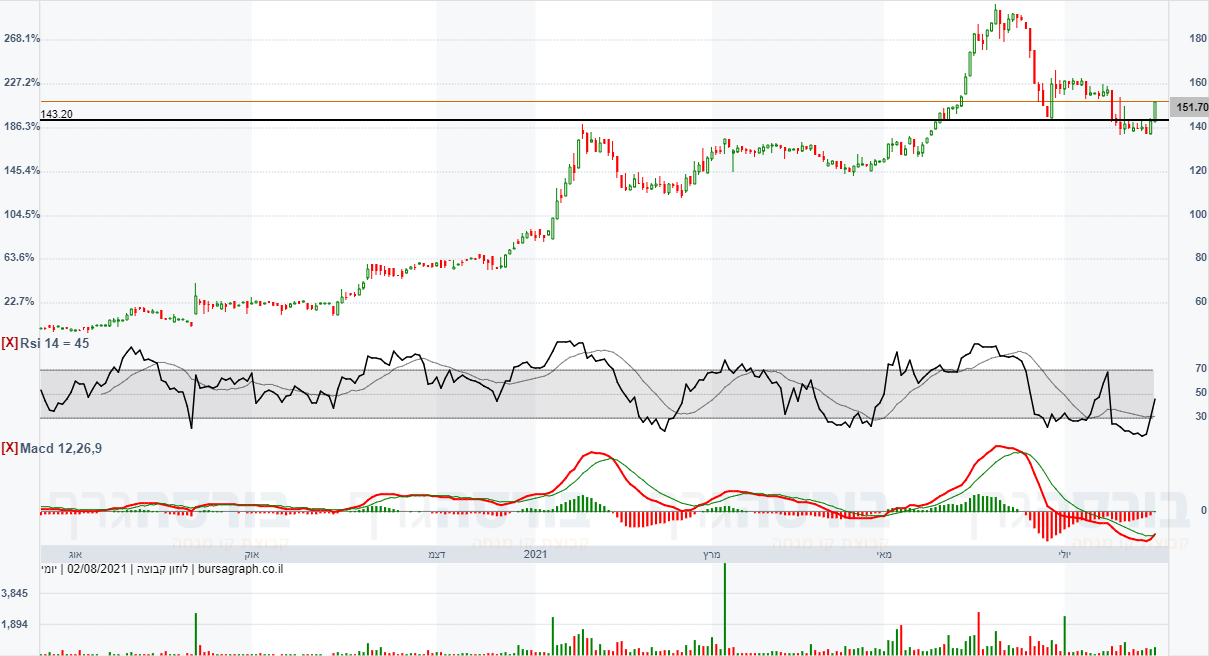Remove the Macd 12,26,9 indicator via [X]
The image size is (1209, 656).
(x=10, y=448)
